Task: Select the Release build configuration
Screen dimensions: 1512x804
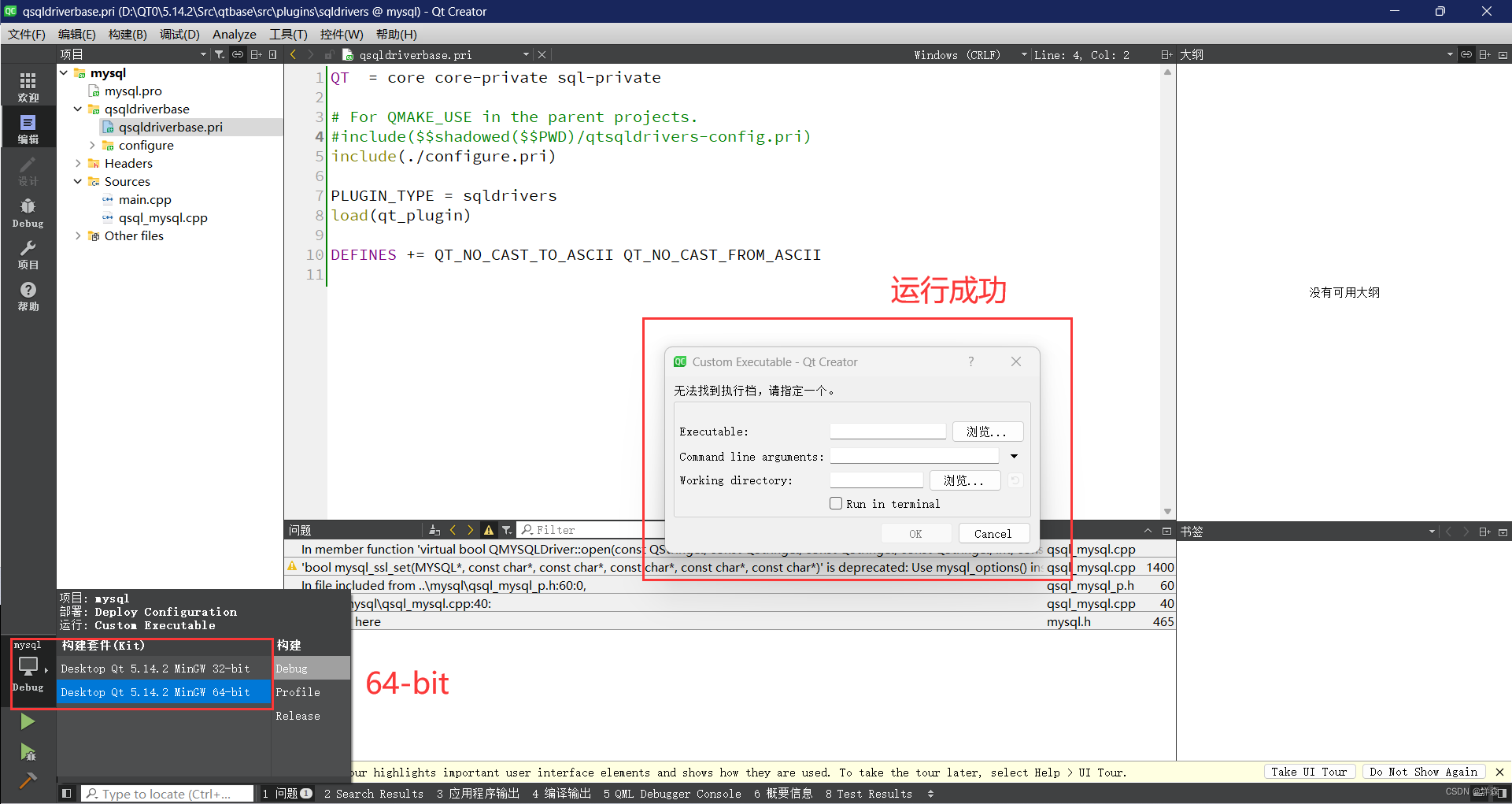Action: click(298, 716)
